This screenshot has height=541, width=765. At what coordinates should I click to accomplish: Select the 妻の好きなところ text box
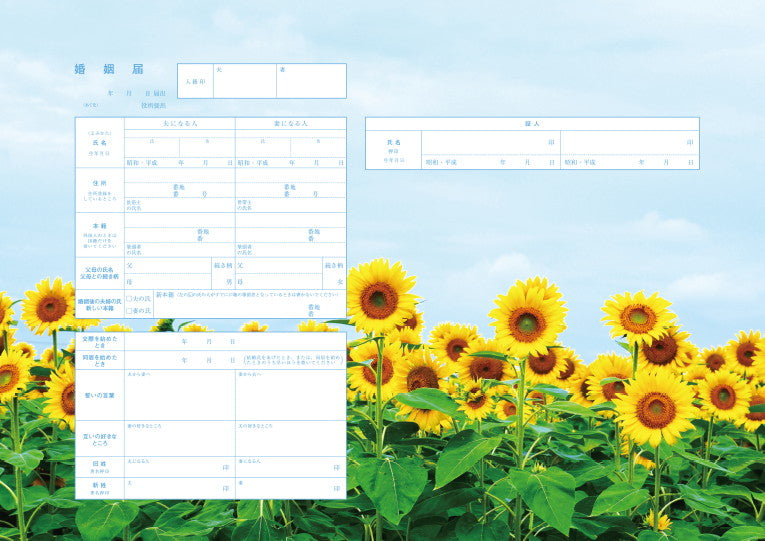[180, 442]
